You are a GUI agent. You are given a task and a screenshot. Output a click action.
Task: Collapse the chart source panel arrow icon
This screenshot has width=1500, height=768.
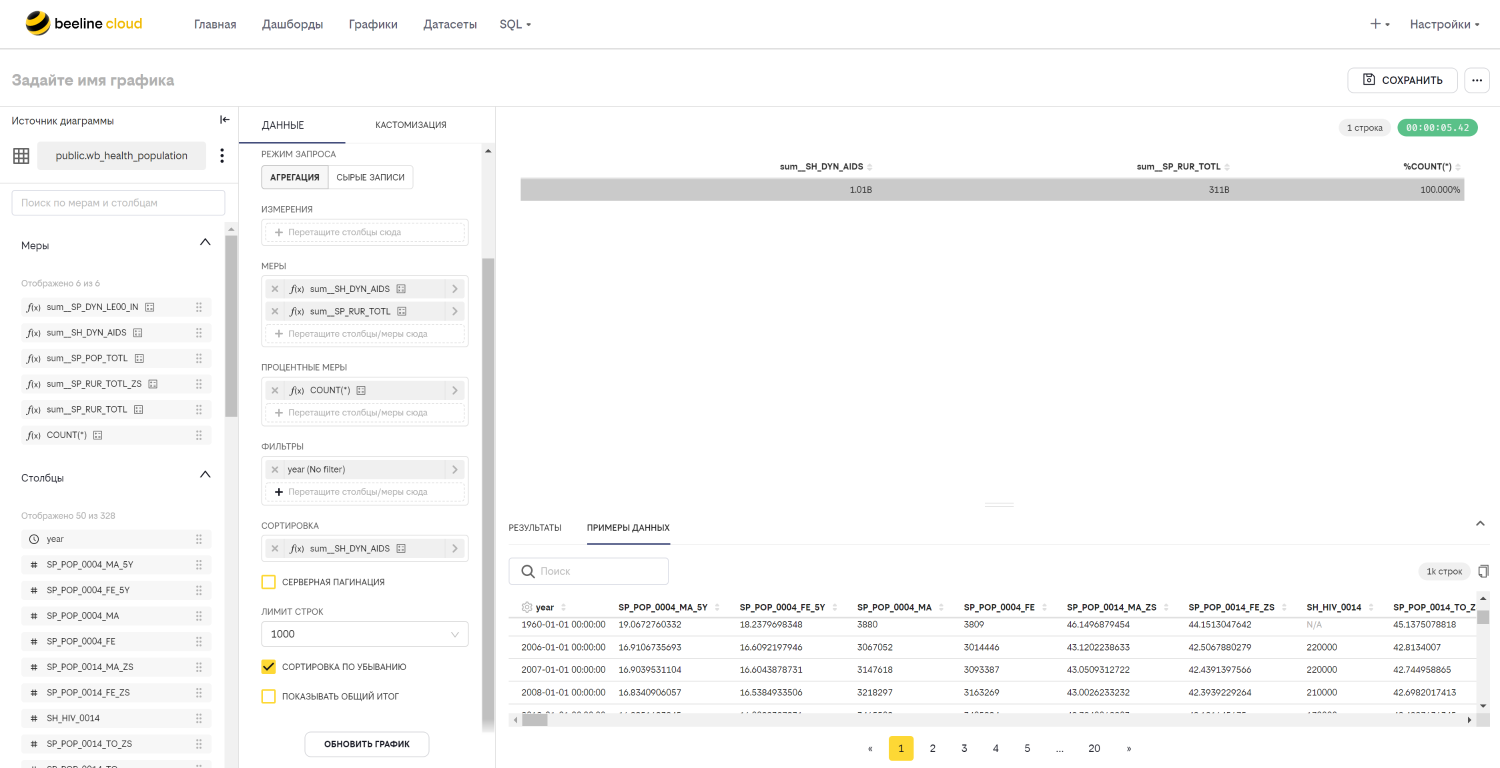click(x=225, y=120)
